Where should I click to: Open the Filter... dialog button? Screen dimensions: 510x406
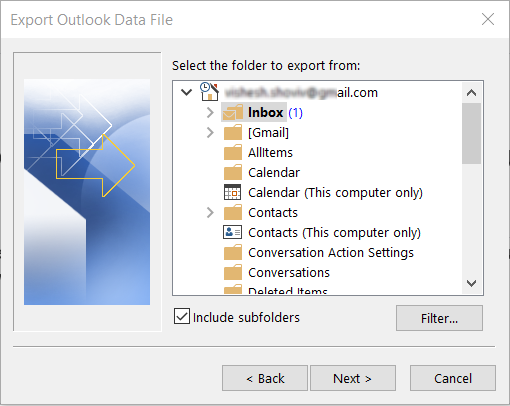439,318
